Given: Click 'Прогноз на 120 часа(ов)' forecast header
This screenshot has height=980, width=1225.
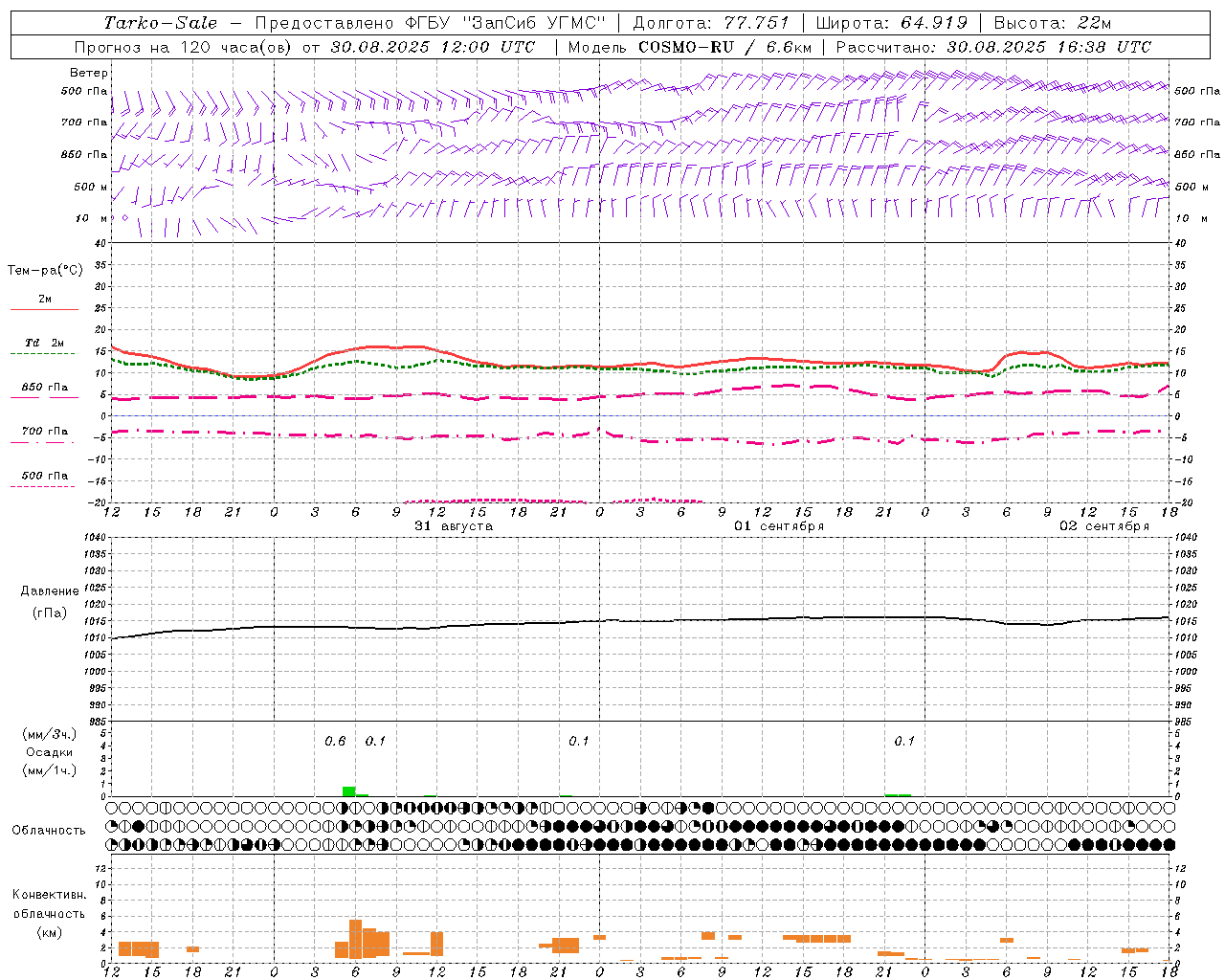Looking at the screenshot, I should (184, 47).
